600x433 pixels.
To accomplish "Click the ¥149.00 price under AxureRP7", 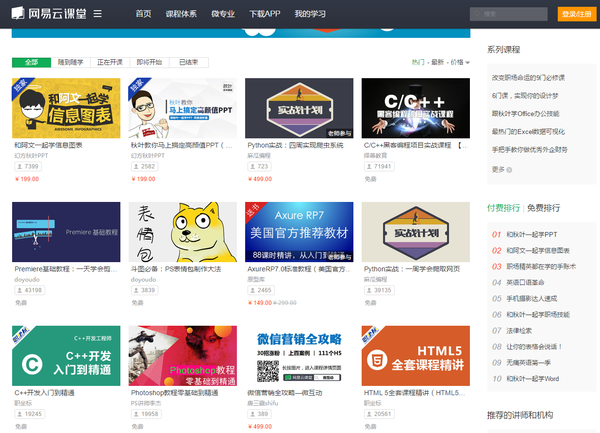I will pyautogui.click(x=260, y=303).
